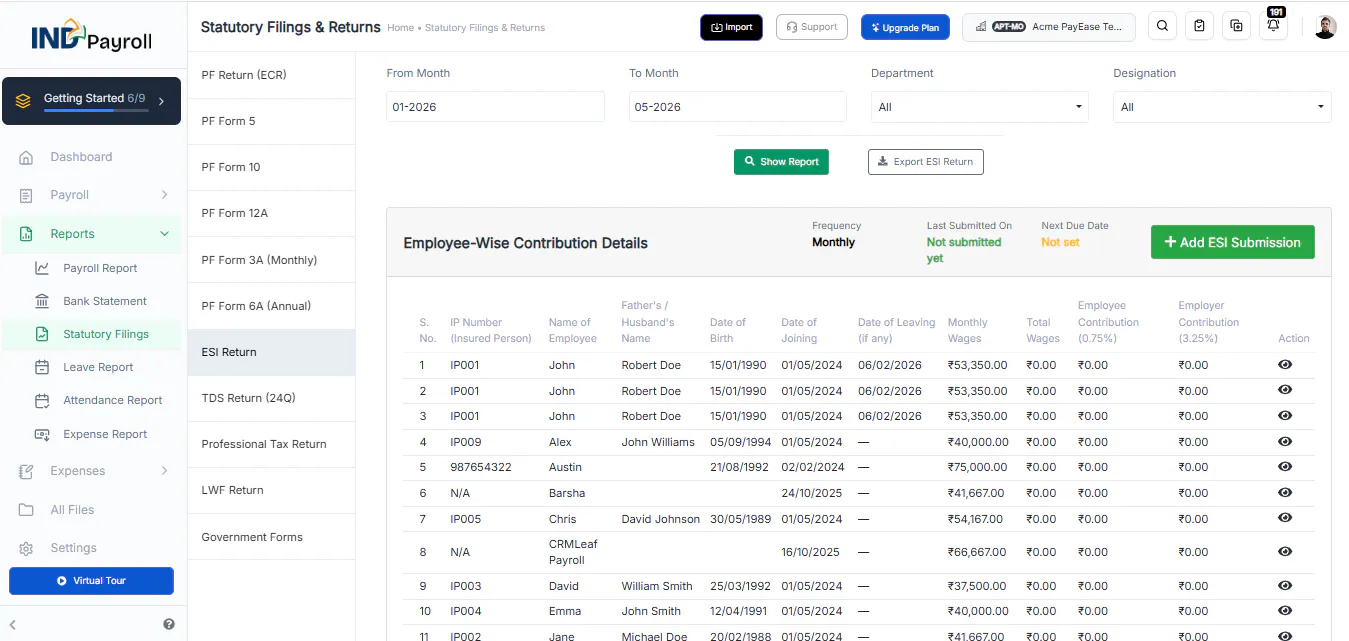1349x641 pixels.
Task: Click Add ESI Submission button
Action: pos(1232,242)
